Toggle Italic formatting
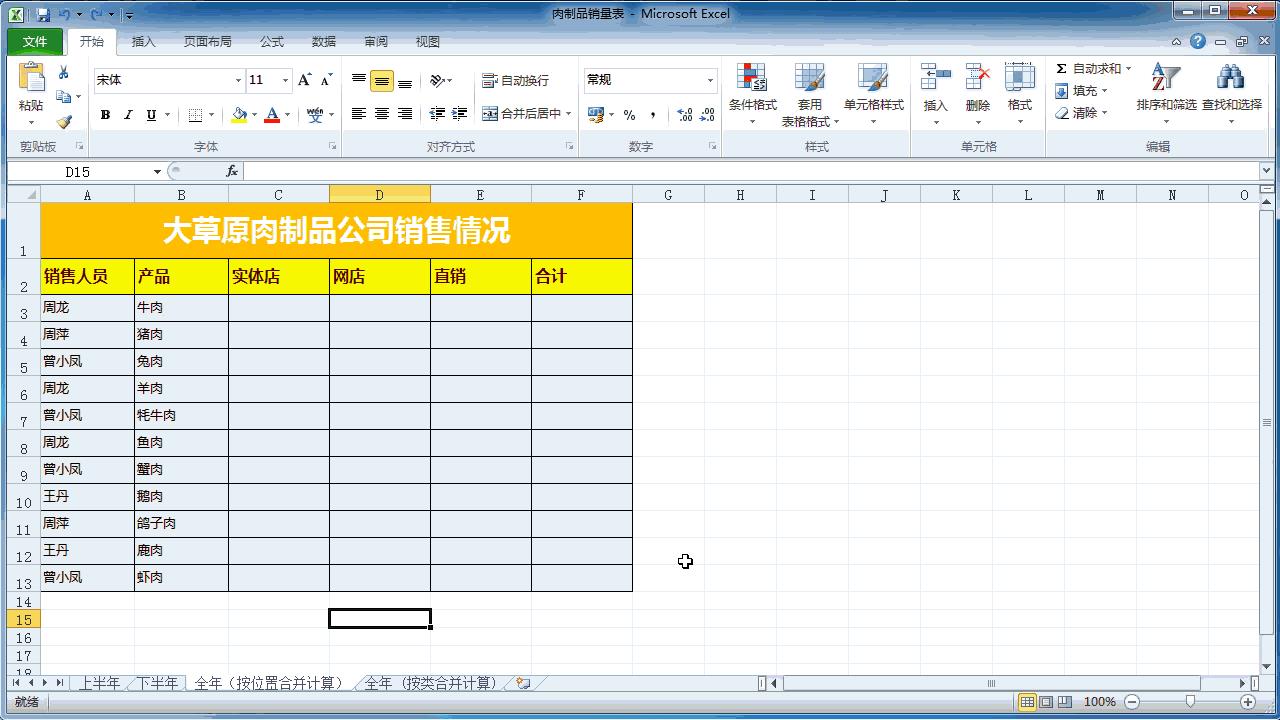Viewport: 1280px width, 720px height. [x=128, y=115]
